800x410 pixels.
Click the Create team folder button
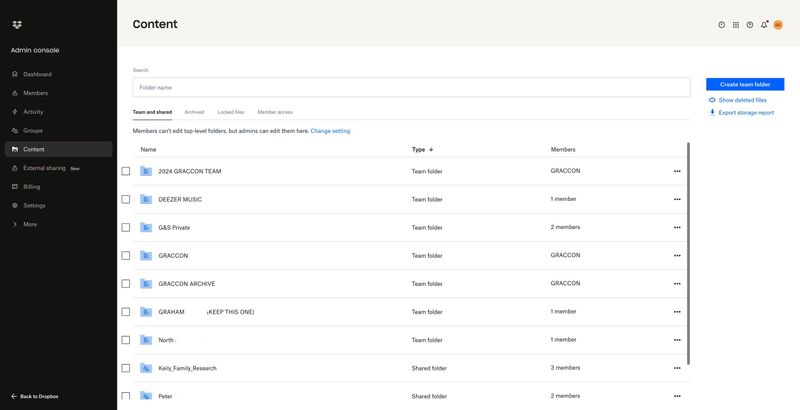pyautogui.click(x=744, y=84)
